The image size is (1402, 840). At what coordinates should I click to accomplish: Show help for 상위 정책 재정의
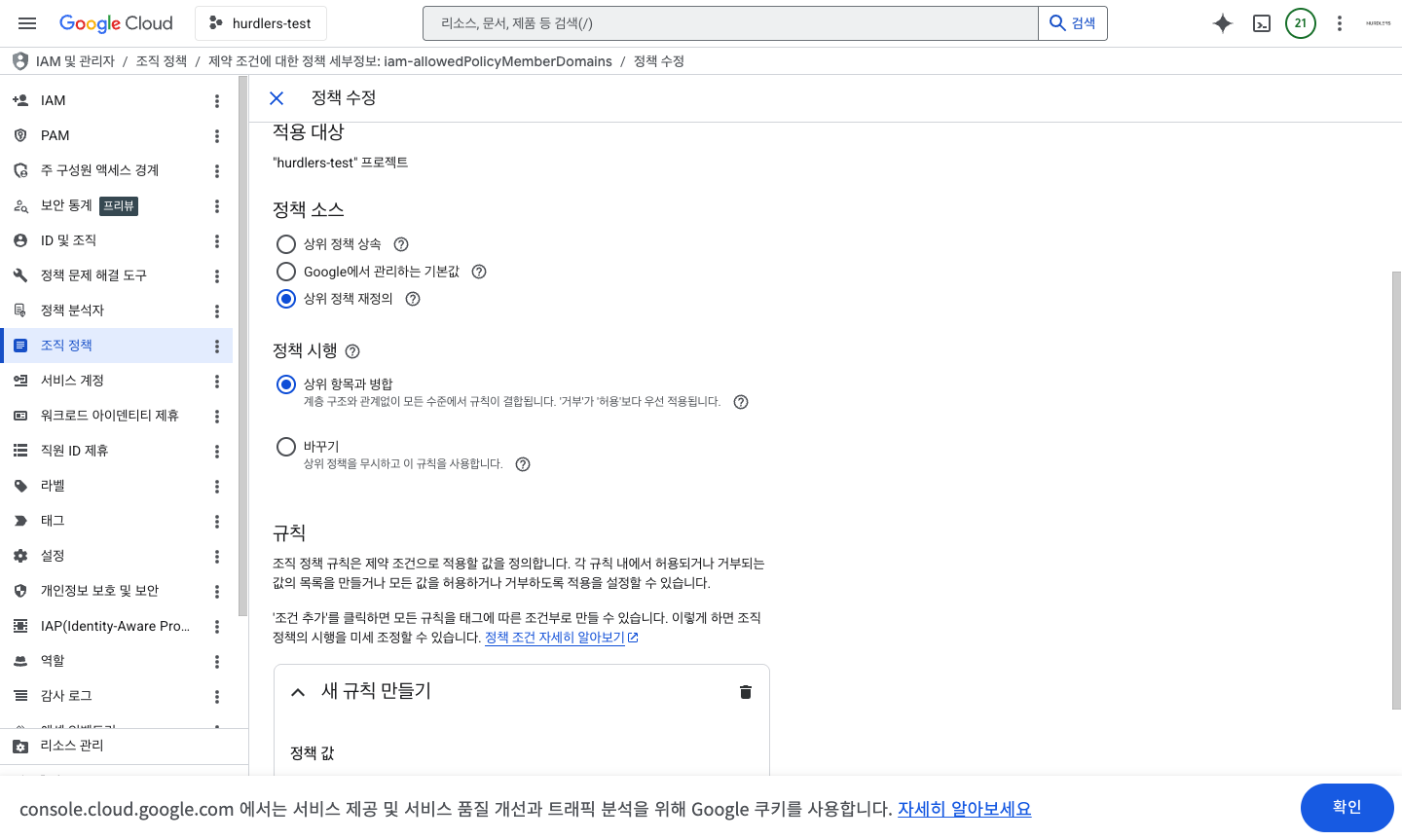[x=413, y=299]
